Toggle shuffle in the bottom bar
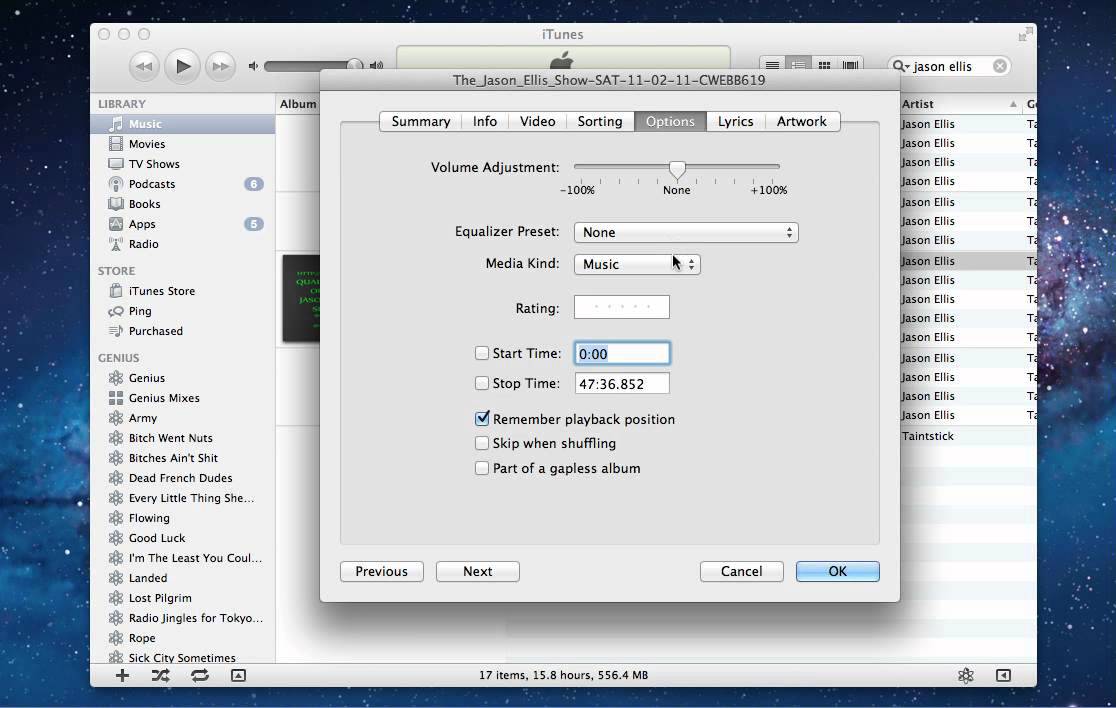 (161, 675)
